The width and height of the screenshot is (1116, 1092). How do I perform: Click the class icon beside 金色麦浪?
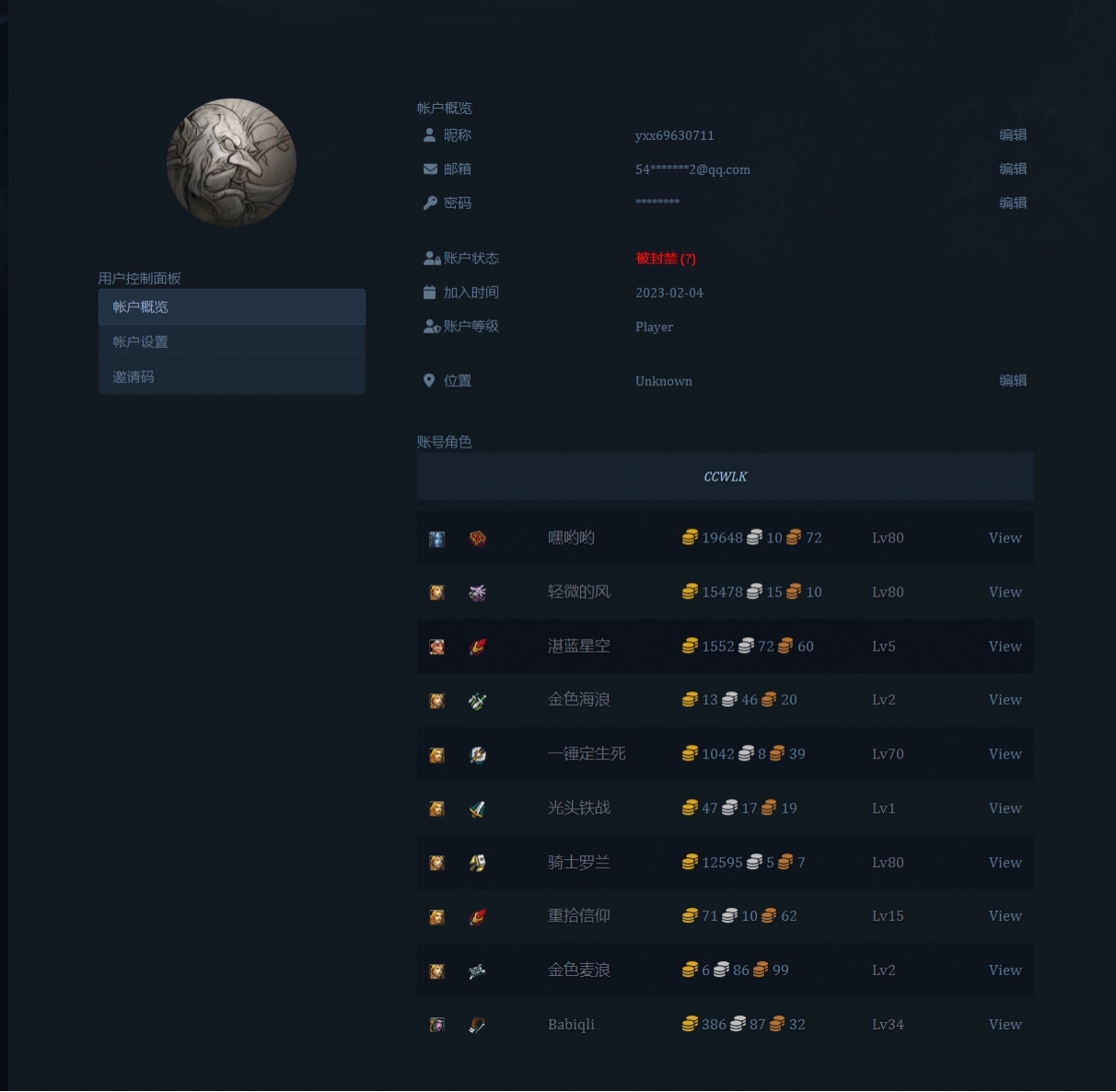click(x=477, y=971)
